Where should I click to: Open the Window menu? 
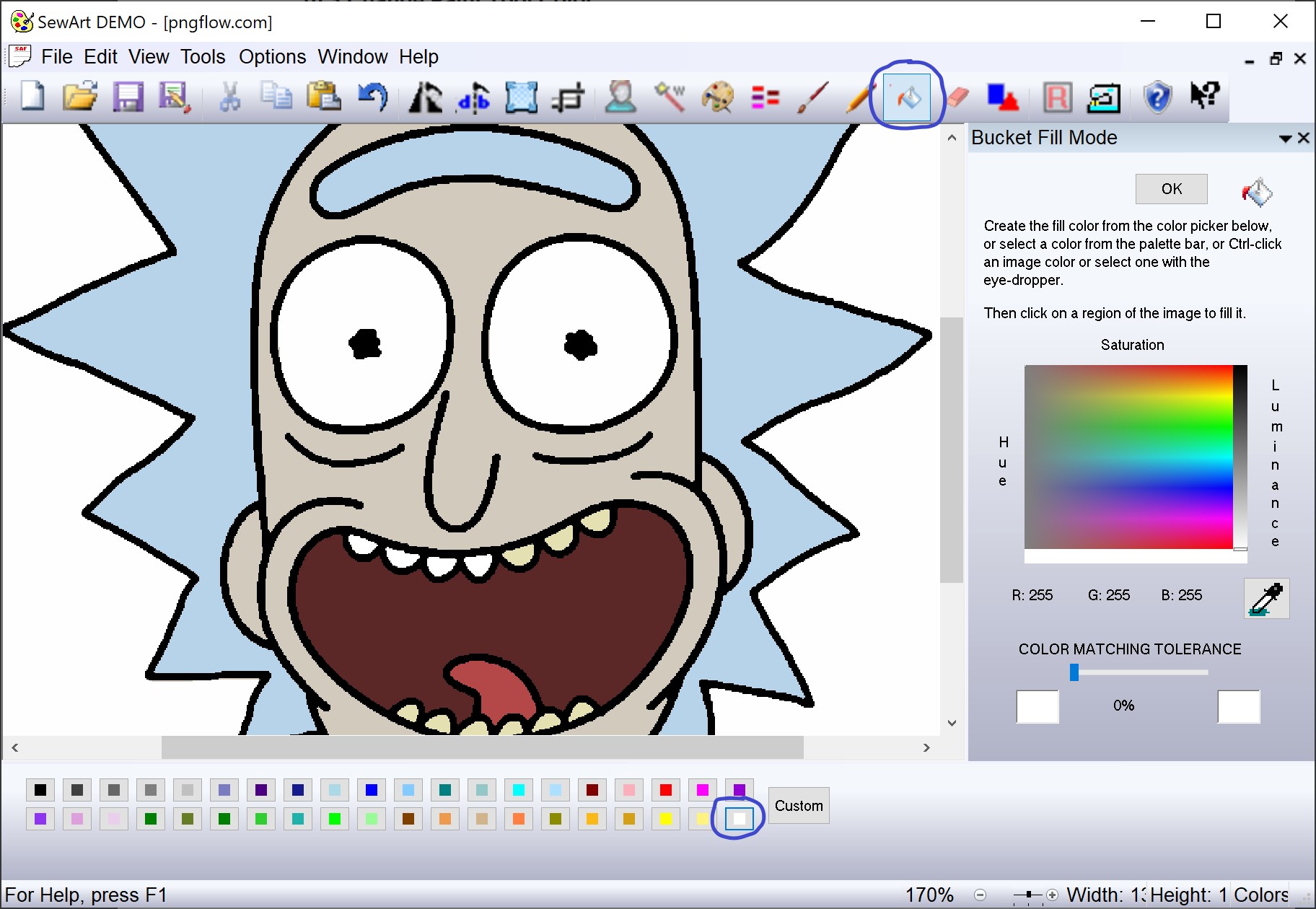click(353, 56)
